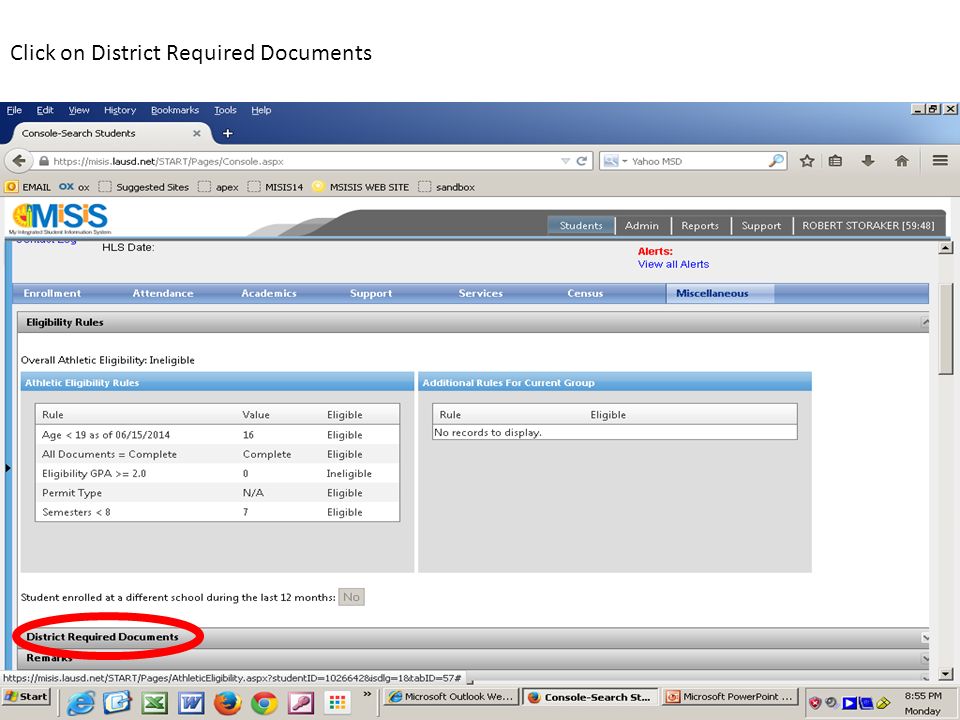Viewport: 960px width, 720px height.
Task: Switch to the Services tab
Action: [x=481, y=293]
